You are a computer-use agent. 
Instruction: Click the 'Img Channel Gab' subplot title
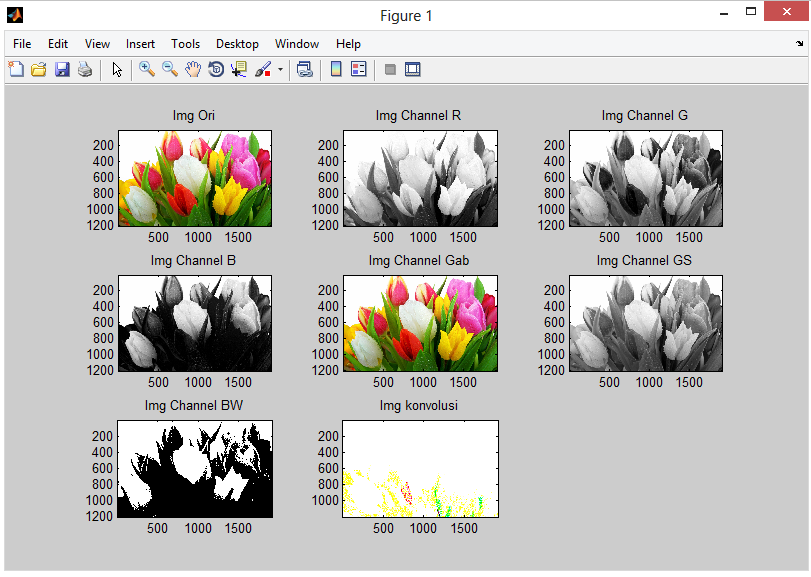click(419, 260)
